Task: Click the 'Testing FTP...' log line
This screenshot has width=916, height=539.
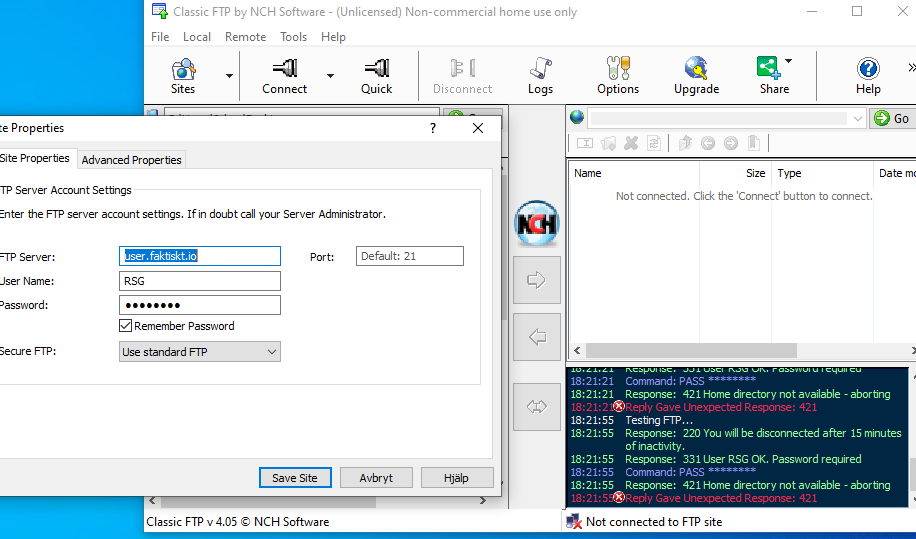Action: [659, 420]
